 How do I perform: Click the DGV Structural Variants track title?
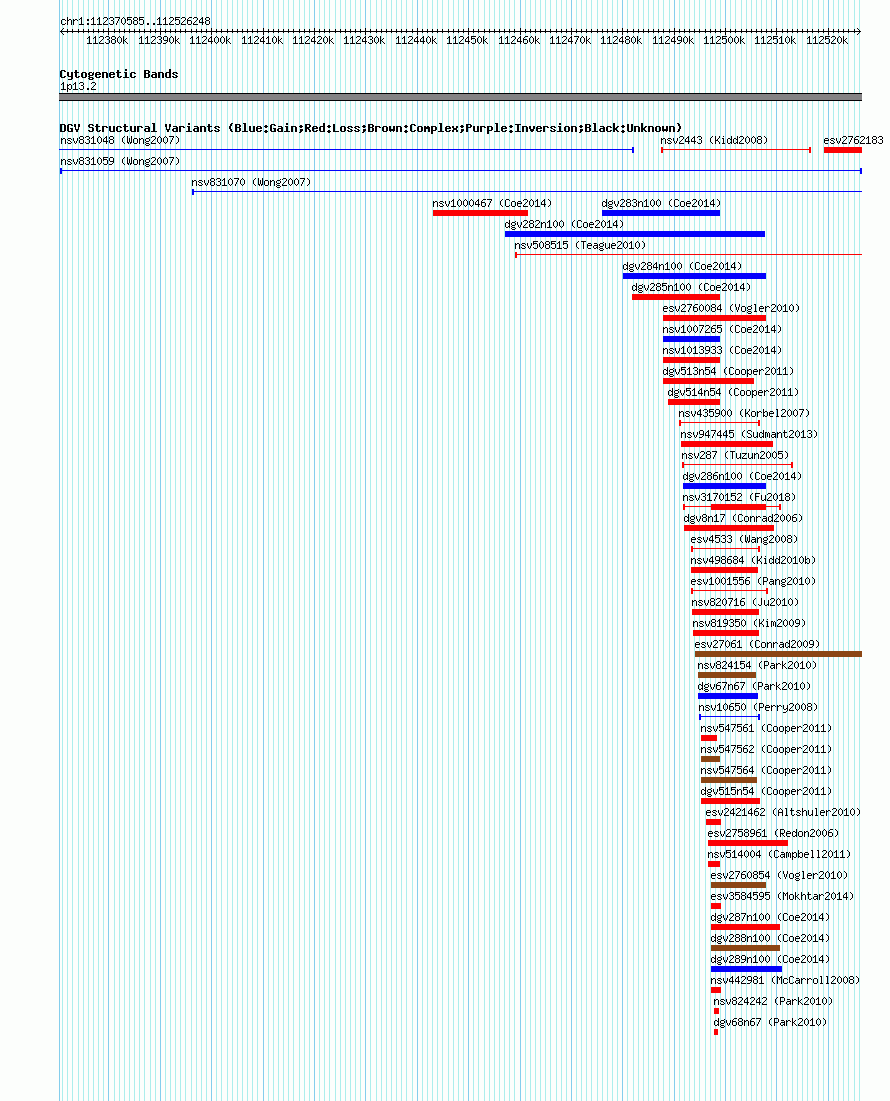click(371, 128)
